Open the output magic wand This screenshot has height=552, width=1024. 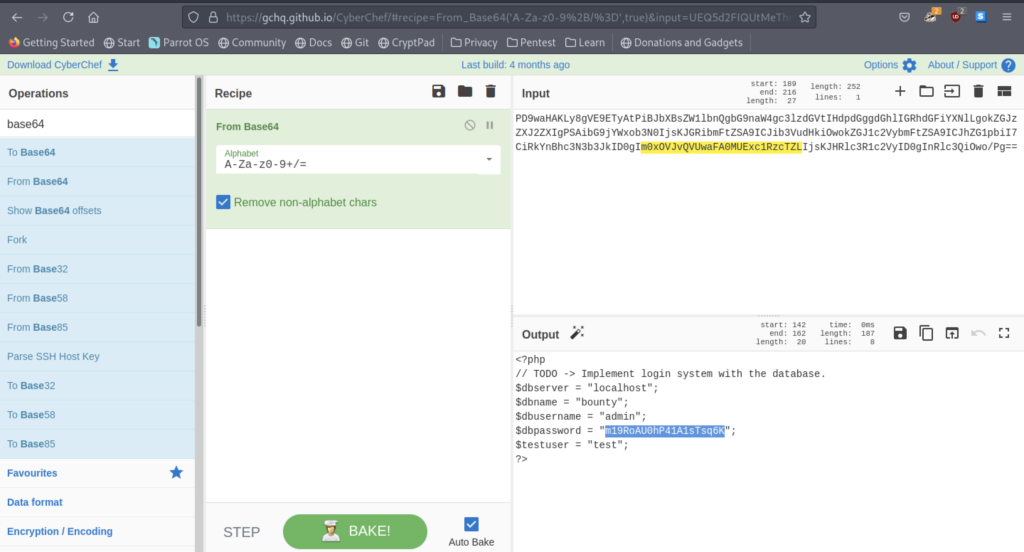(577, 333)
